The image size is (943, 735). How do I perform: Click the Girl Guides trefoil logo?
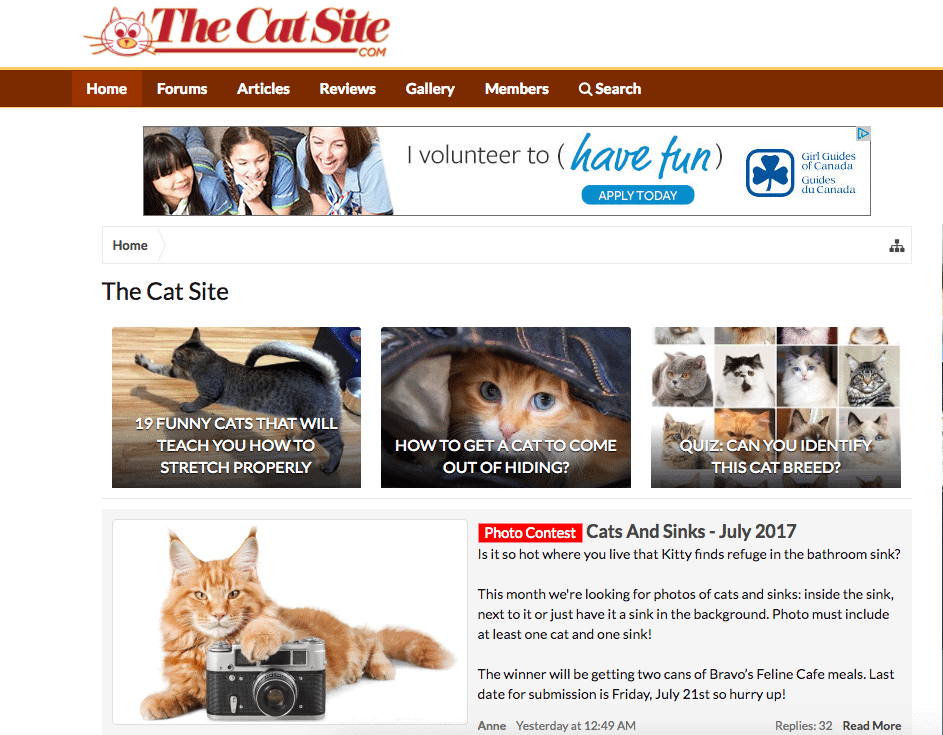point(770,173)
